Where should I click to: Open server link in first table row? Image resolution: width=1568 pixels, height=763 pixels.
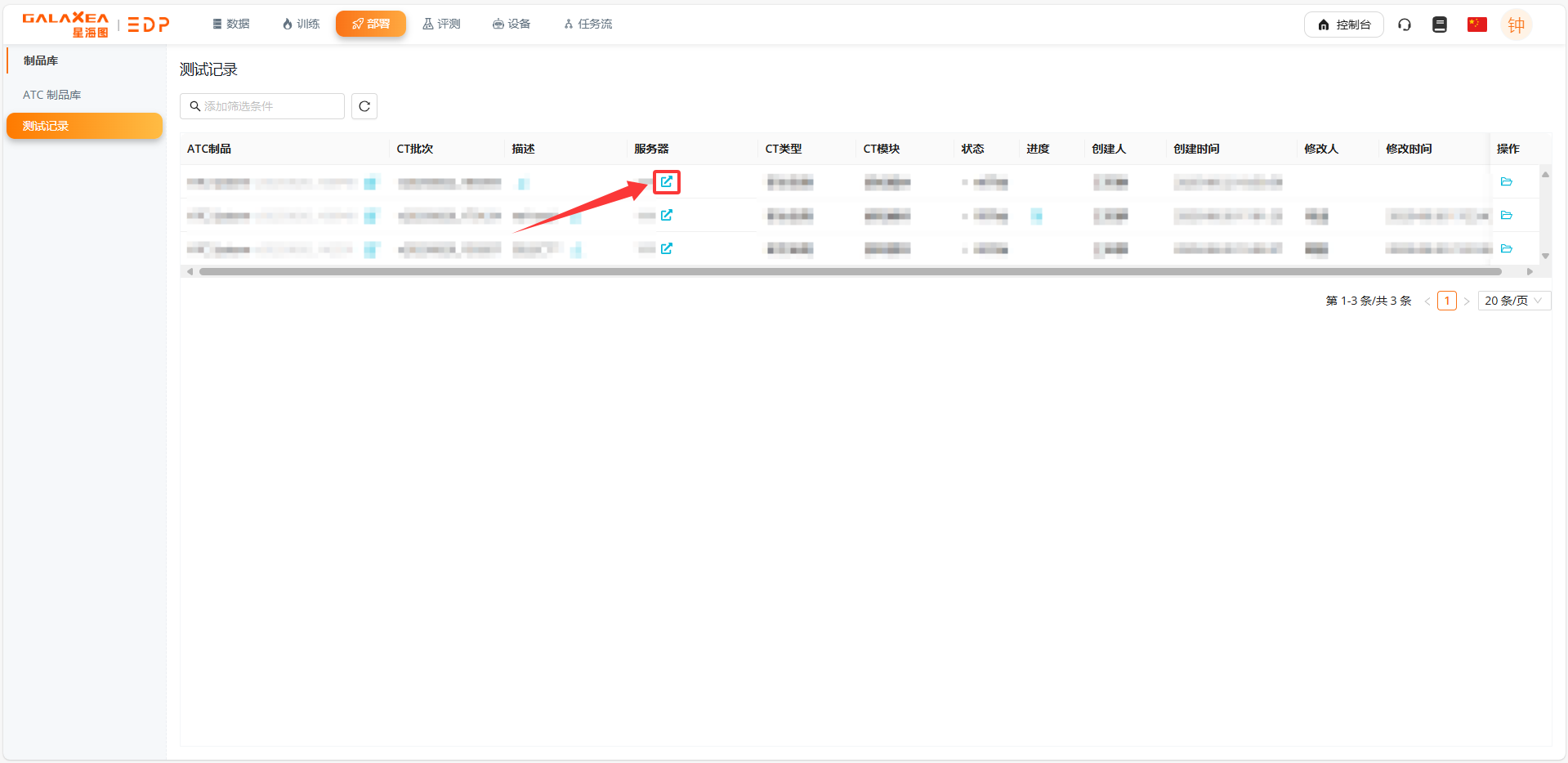coord(667,182)
